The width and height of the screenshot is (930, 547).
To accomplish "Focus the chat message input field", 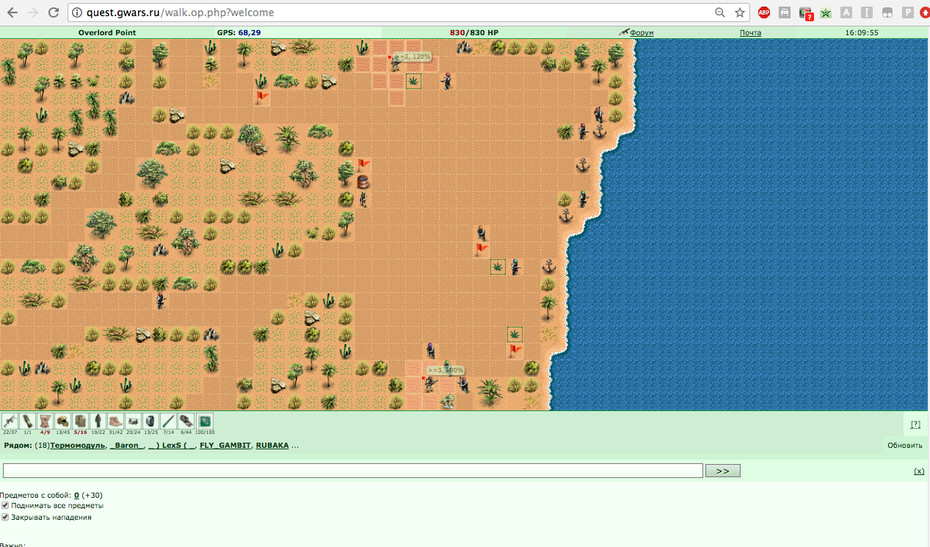I will pyautogui.click(x=353, y=470).
